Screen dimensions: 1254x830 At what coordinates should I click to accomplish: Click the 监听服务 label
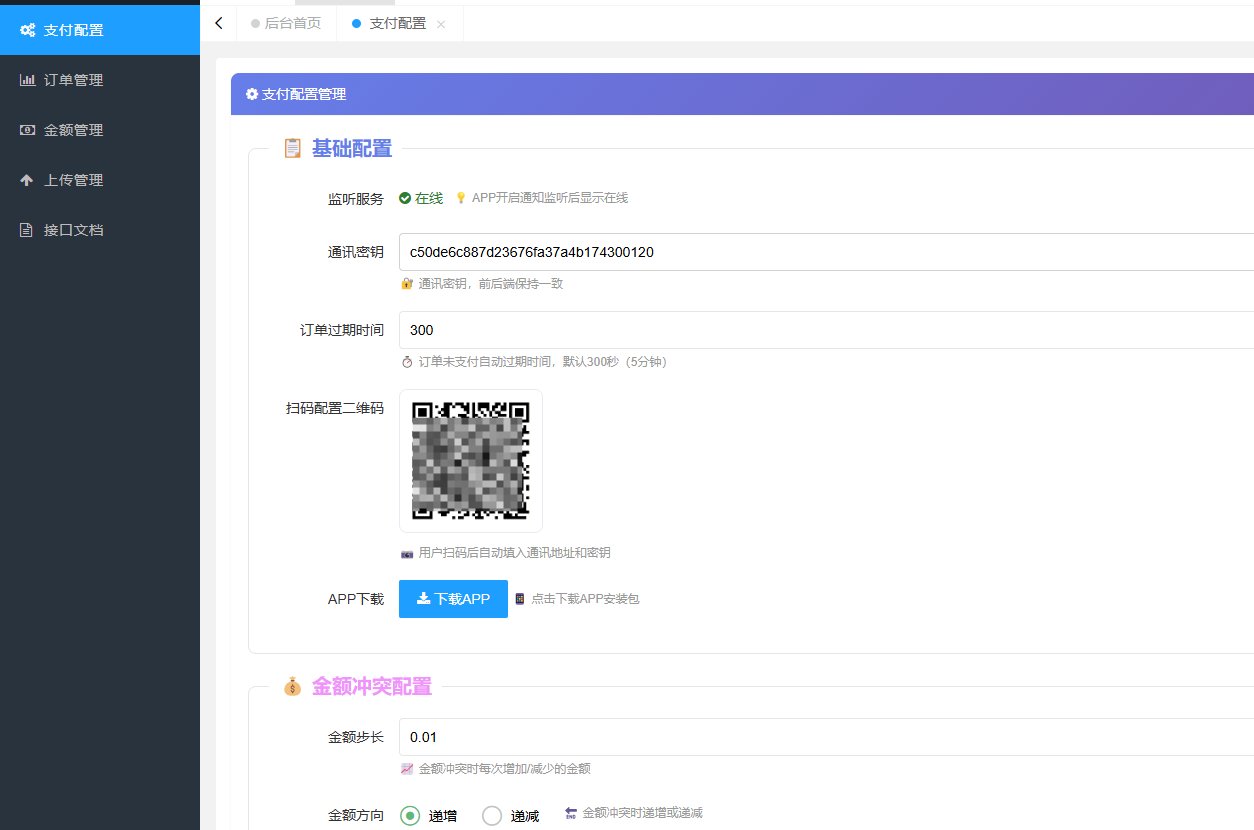pos(356,199)
